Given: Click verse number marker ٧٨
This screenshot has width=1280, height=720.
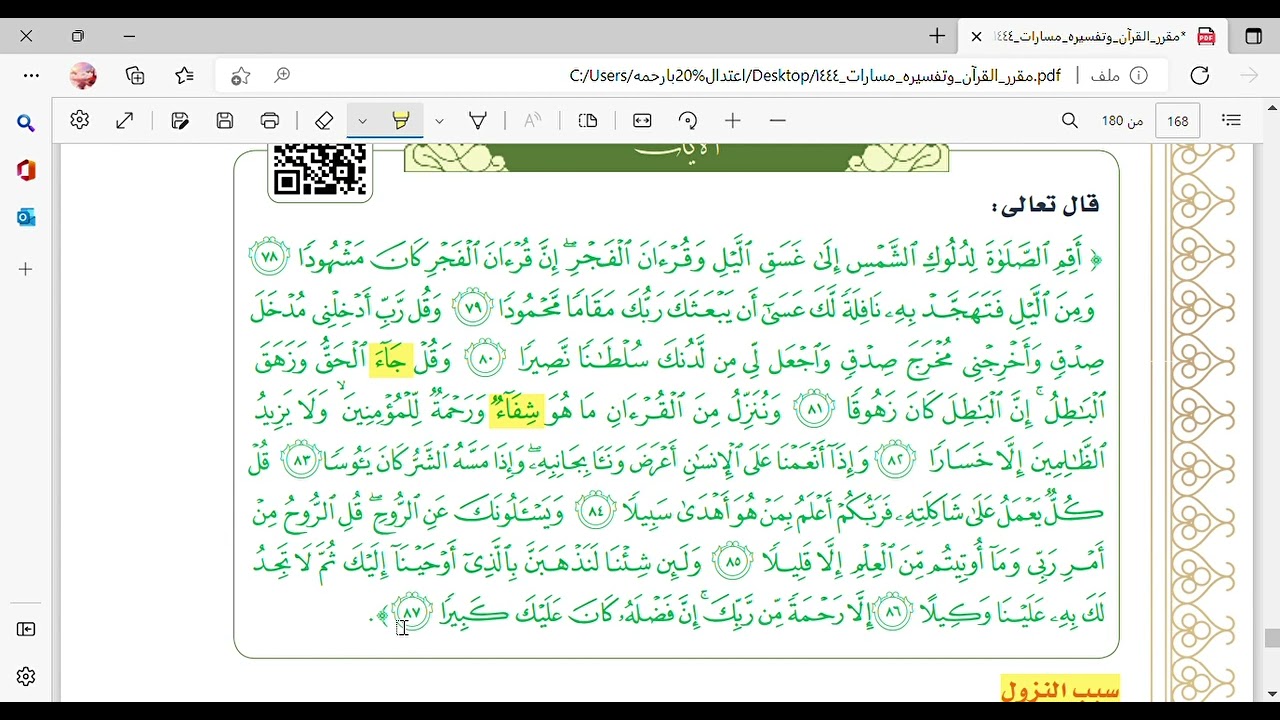Looking at the screenshot, I should 269,257.
